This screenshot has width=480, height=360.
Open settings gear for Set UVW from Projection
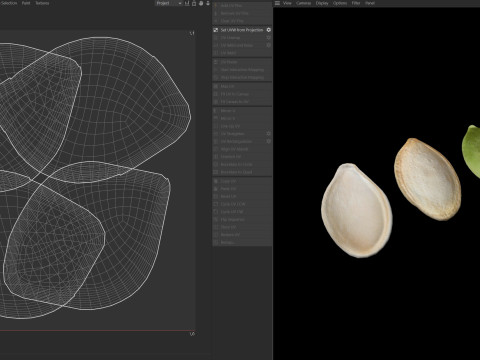coord(269,30)
